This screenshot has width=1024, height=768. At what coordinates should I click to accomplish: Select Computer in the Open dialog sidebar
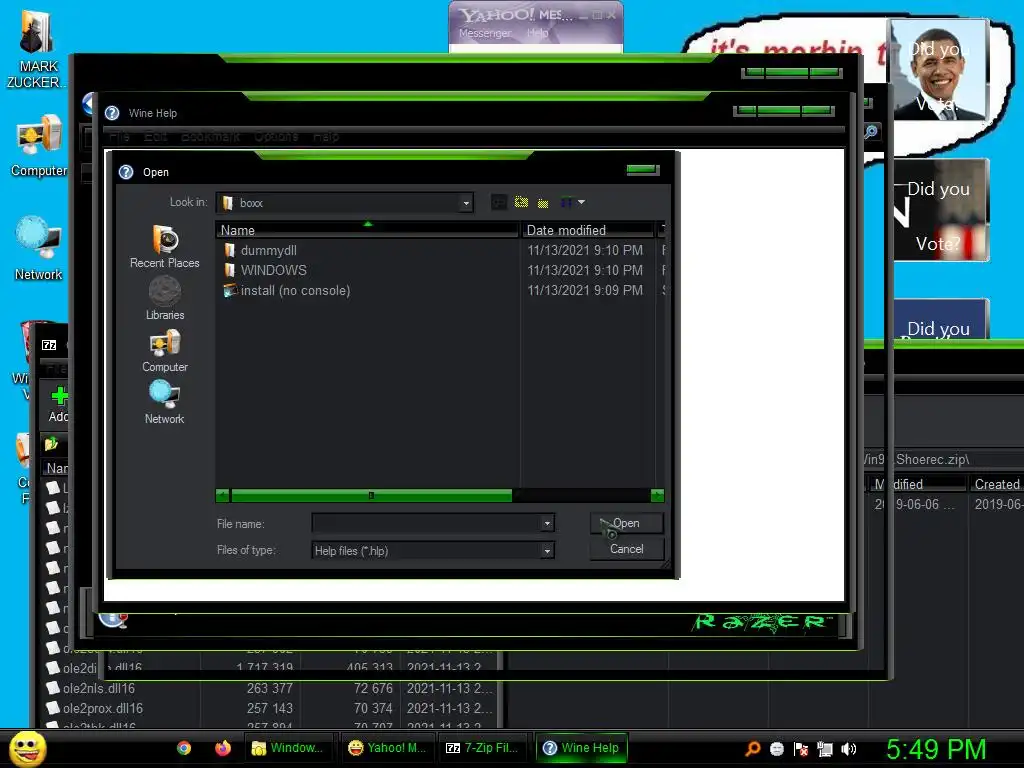[165, 351]
